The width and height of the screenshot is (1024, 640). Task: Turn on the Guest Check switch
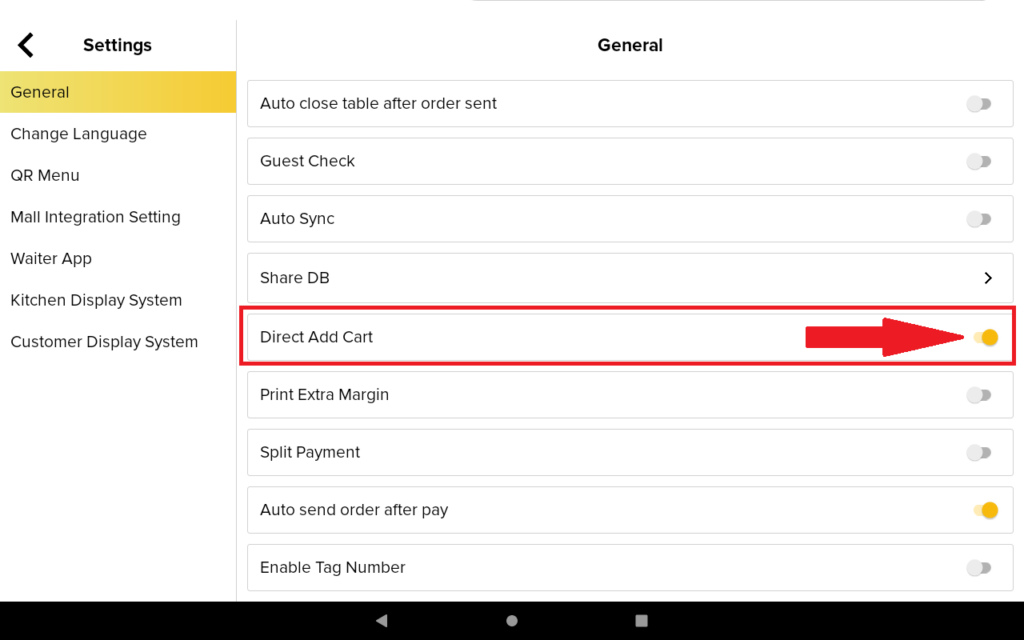click(979, 161)
